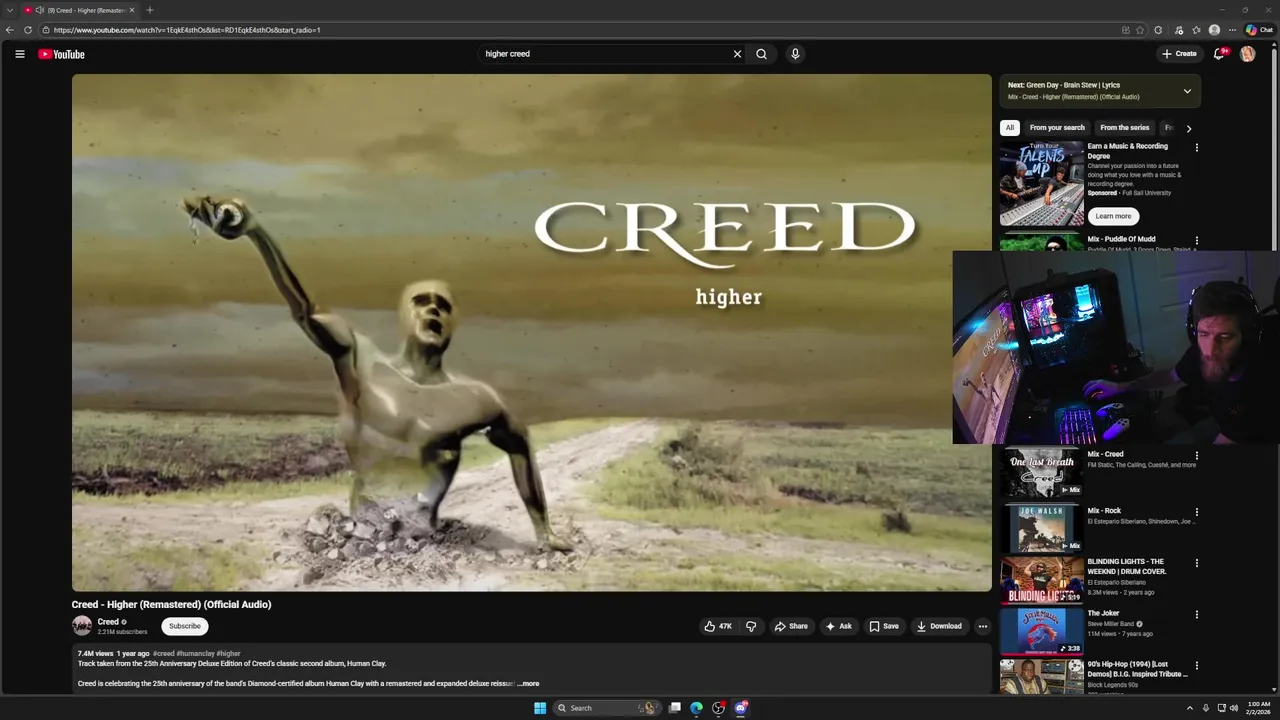
Task: Open the #humanclay hashtag link
Action: click(195, 653)
